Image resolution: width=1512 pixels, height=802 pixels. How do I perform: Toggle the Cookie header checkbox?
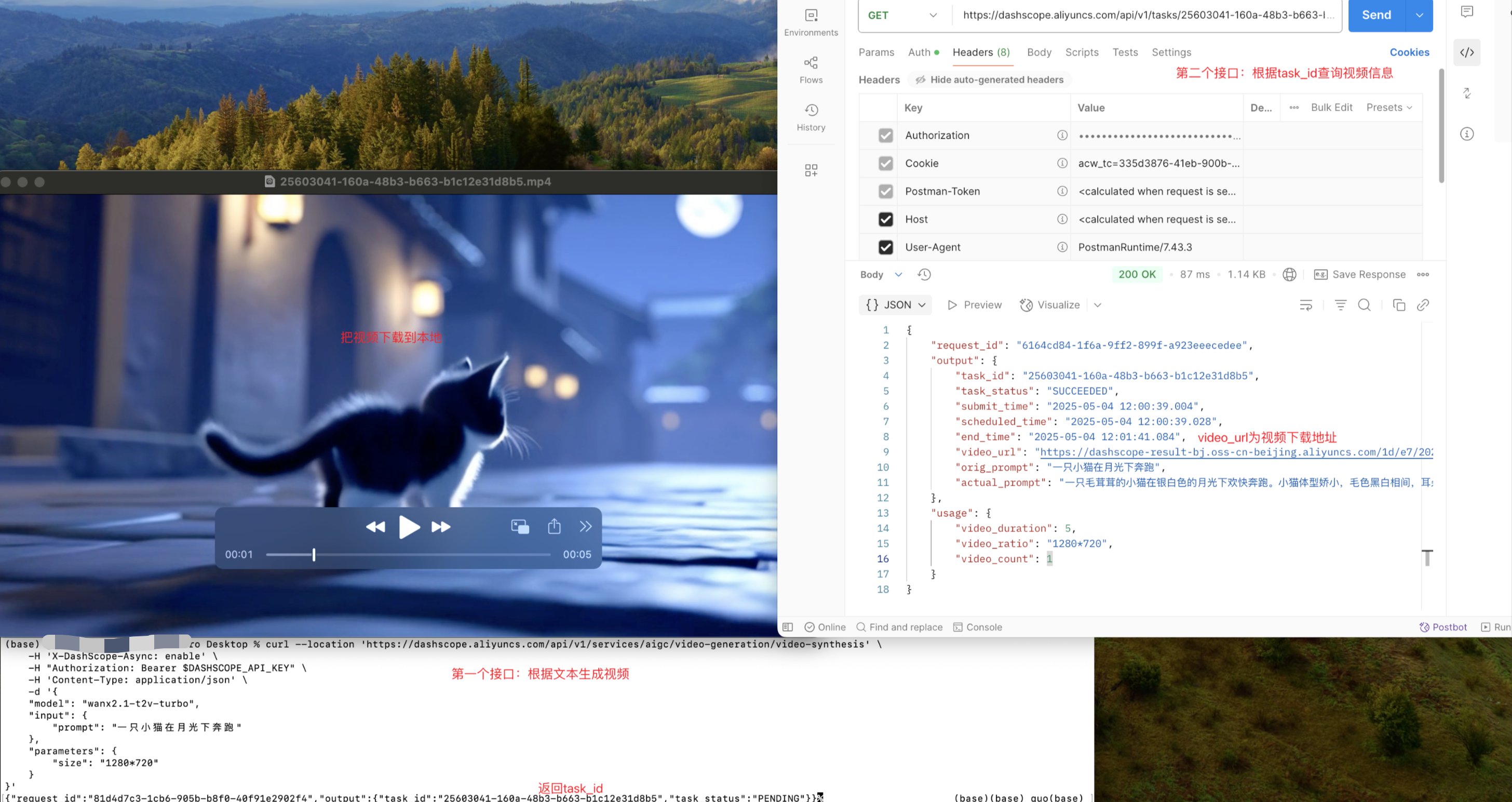(885, 163)
